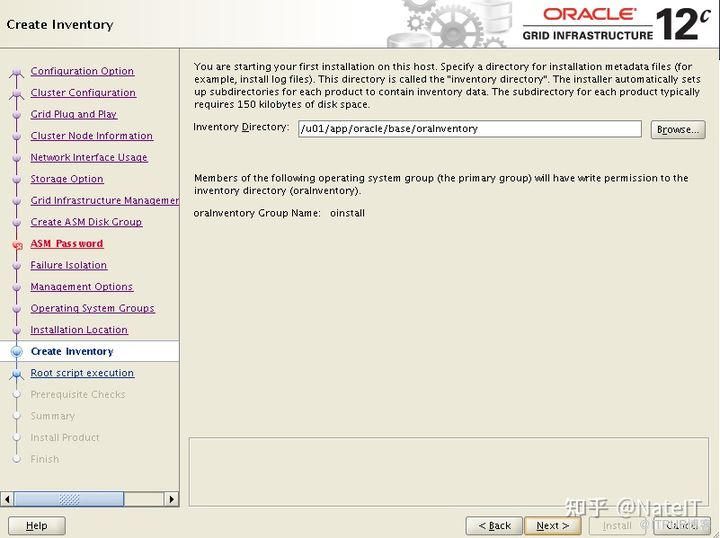Open the ASM Password step
Screen dimensions: 720x538
[67, 244]
